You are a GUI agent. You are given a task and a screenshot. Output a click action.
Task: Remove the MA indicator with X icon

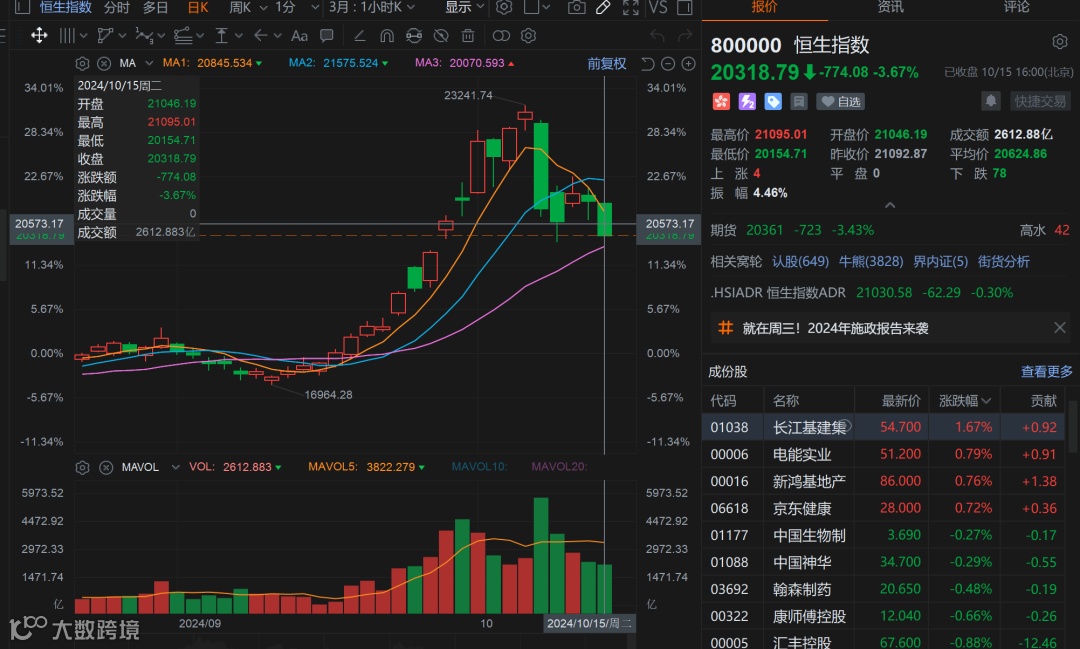point(104,63)
